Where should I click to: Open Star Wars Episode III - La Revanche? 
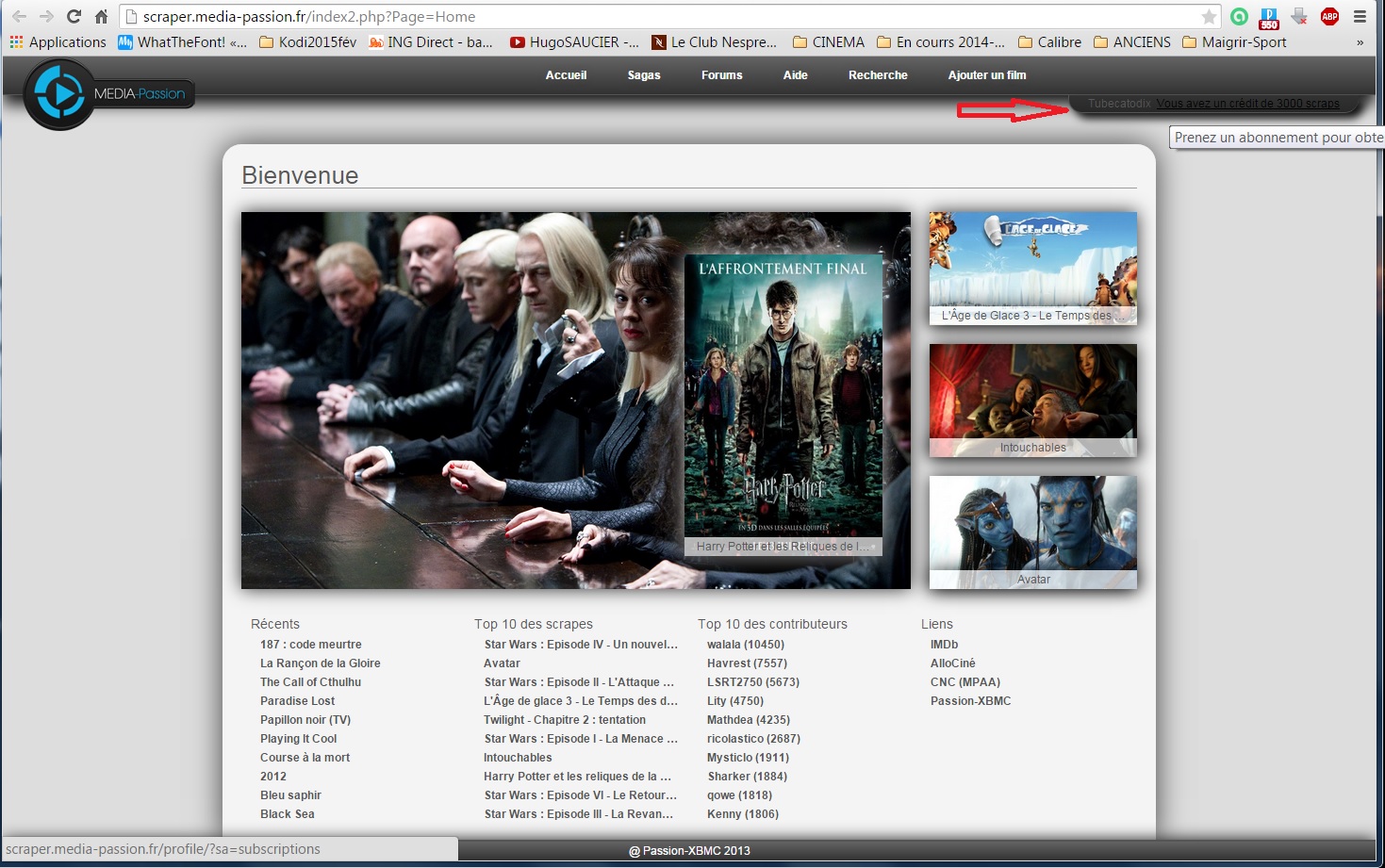579,814
